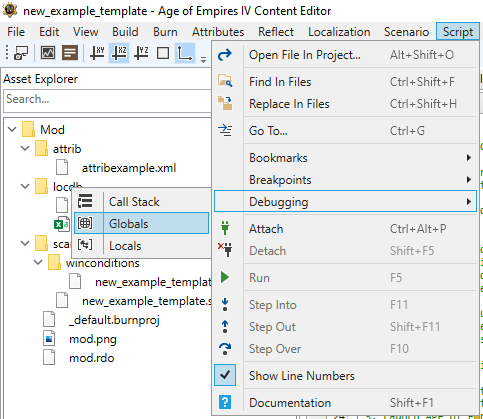Click the Step Over curved arrow icon
Image resolution: width=483 pixels, height=419 pixels.
click(225, 349)
